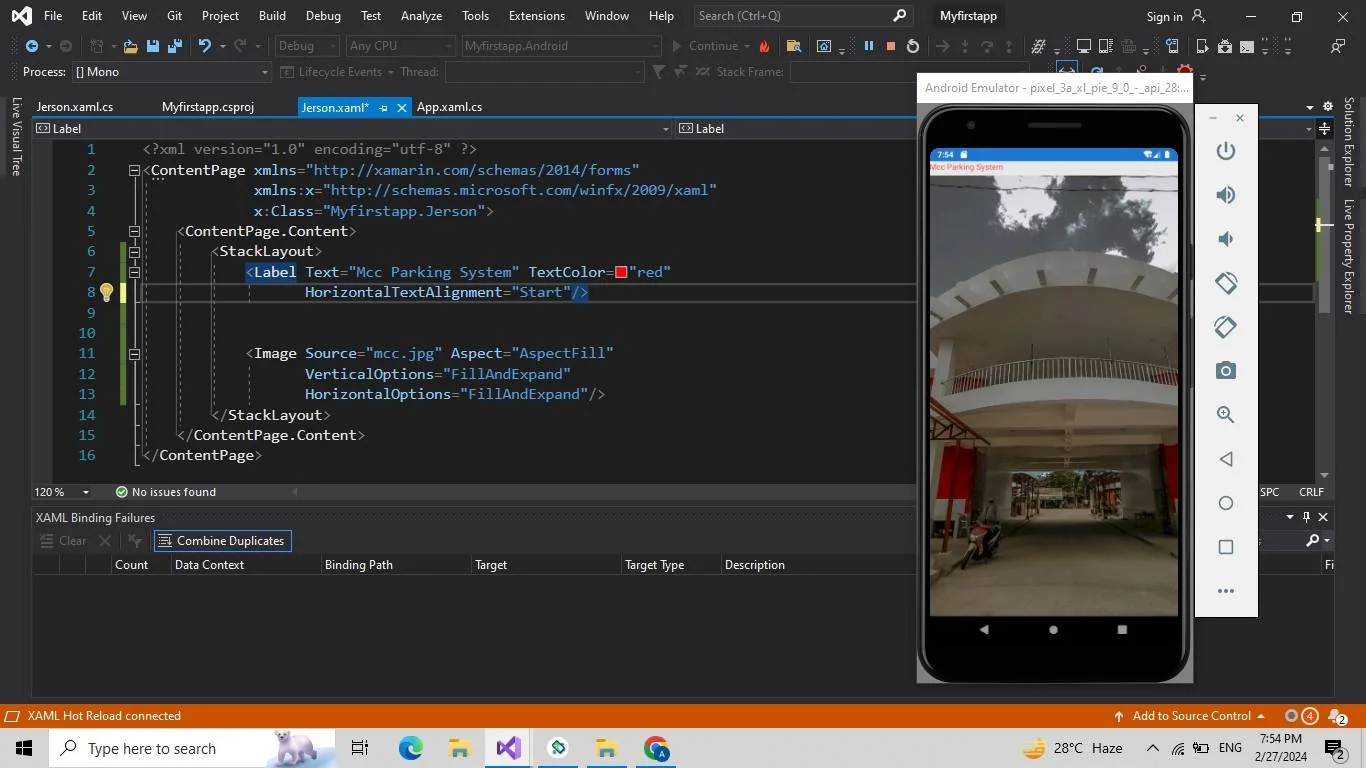Click the Description column header
The image size is (1366, 768).
pyautogui.click(x=755, y=565)
